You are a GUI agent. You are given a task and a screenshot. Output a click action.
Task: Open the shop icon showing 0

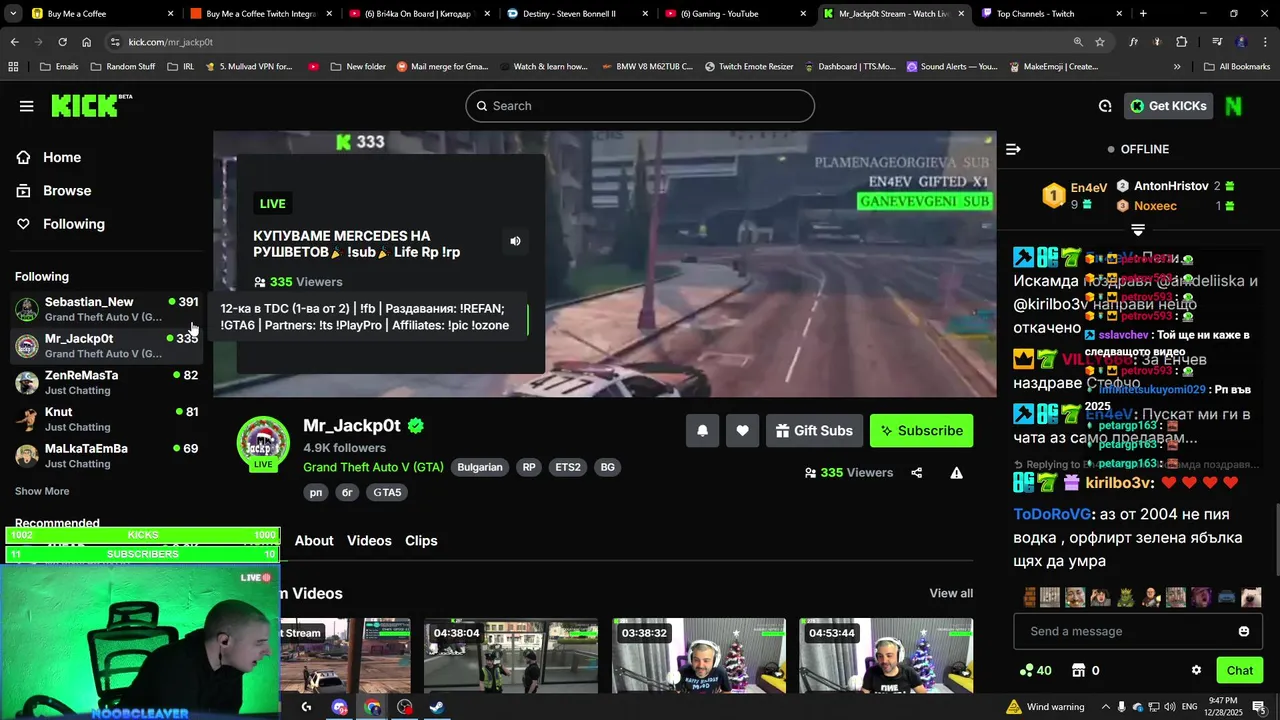coord(1079,670)
